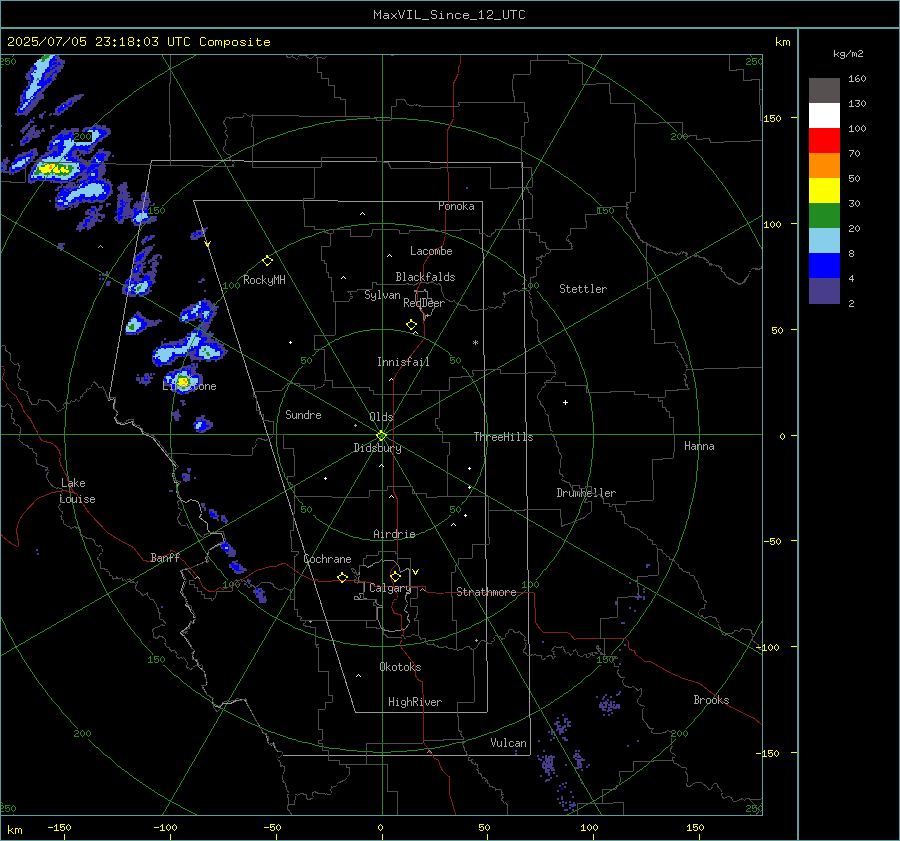Click the yellow diamond marker above Calgary label
This screenshot has height=841, width=900.
(395, 576)
